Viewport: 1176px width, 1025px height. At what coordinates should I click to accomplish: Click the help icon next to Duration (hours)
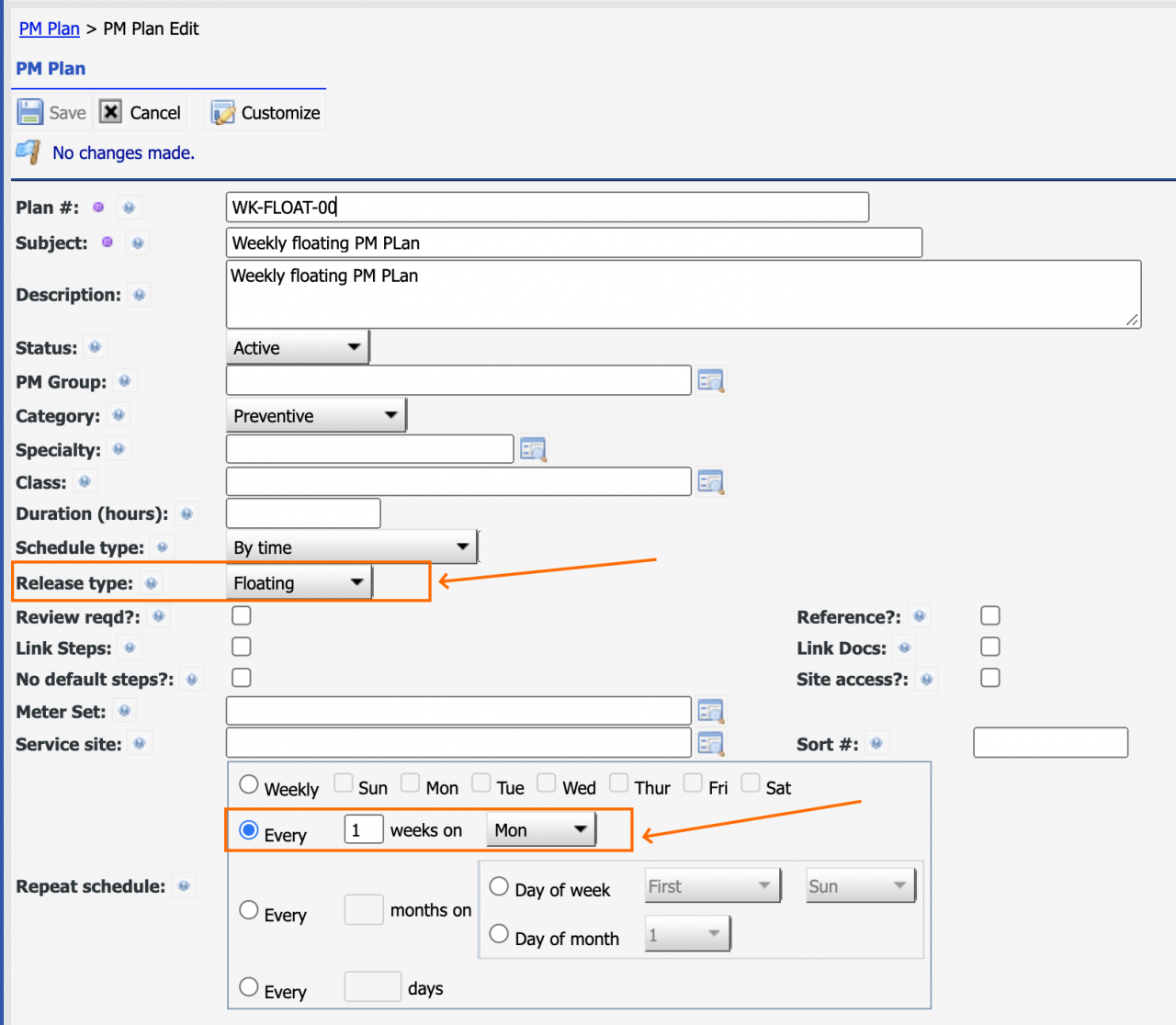187,513
